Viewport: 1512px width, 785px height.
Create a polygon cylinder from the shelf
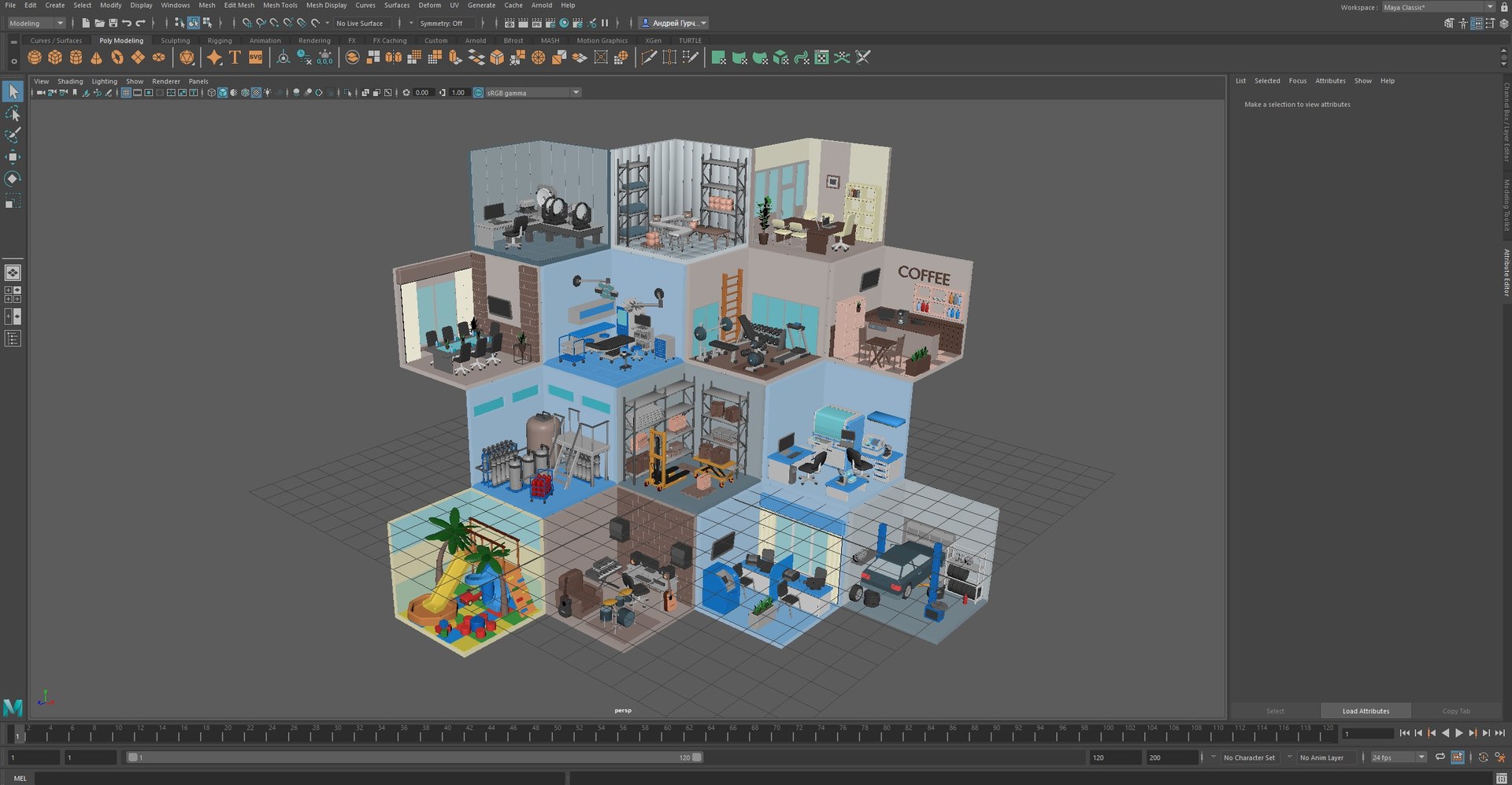pos(76,57)
